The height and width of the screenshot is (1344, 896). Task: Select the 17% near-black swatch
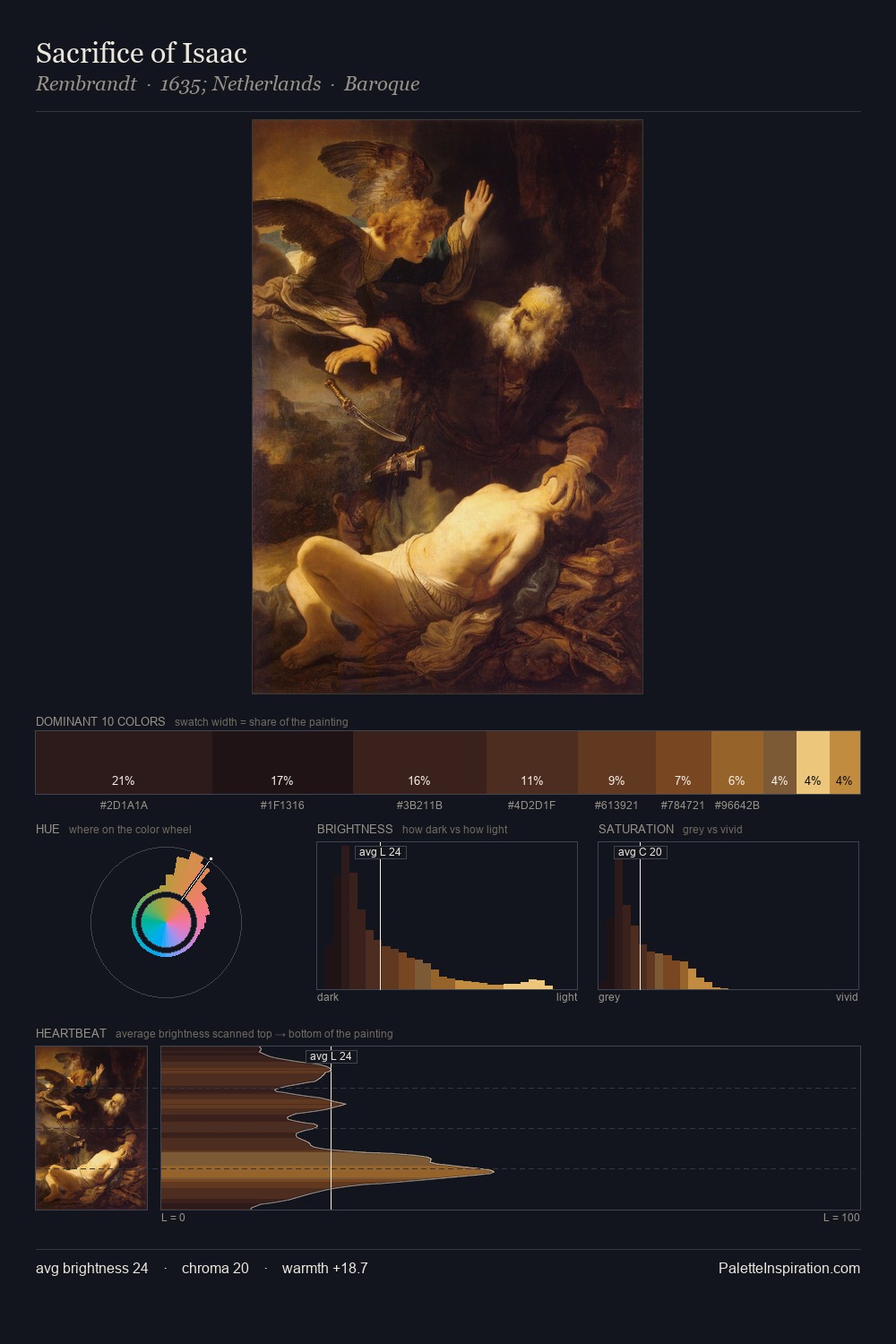click(x=282, y=762)
